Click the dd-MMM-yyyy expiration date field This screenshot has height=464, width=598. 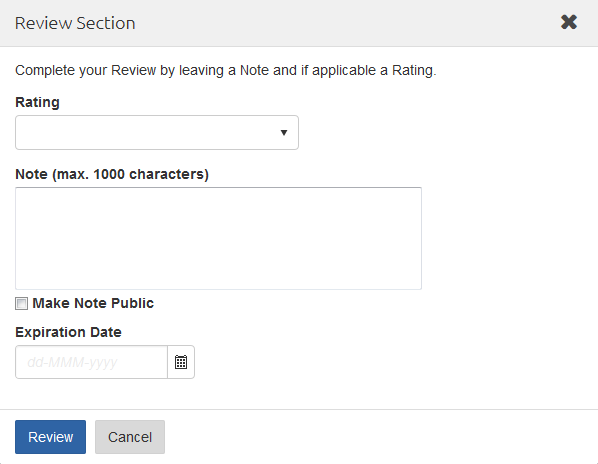coord(92,362)
